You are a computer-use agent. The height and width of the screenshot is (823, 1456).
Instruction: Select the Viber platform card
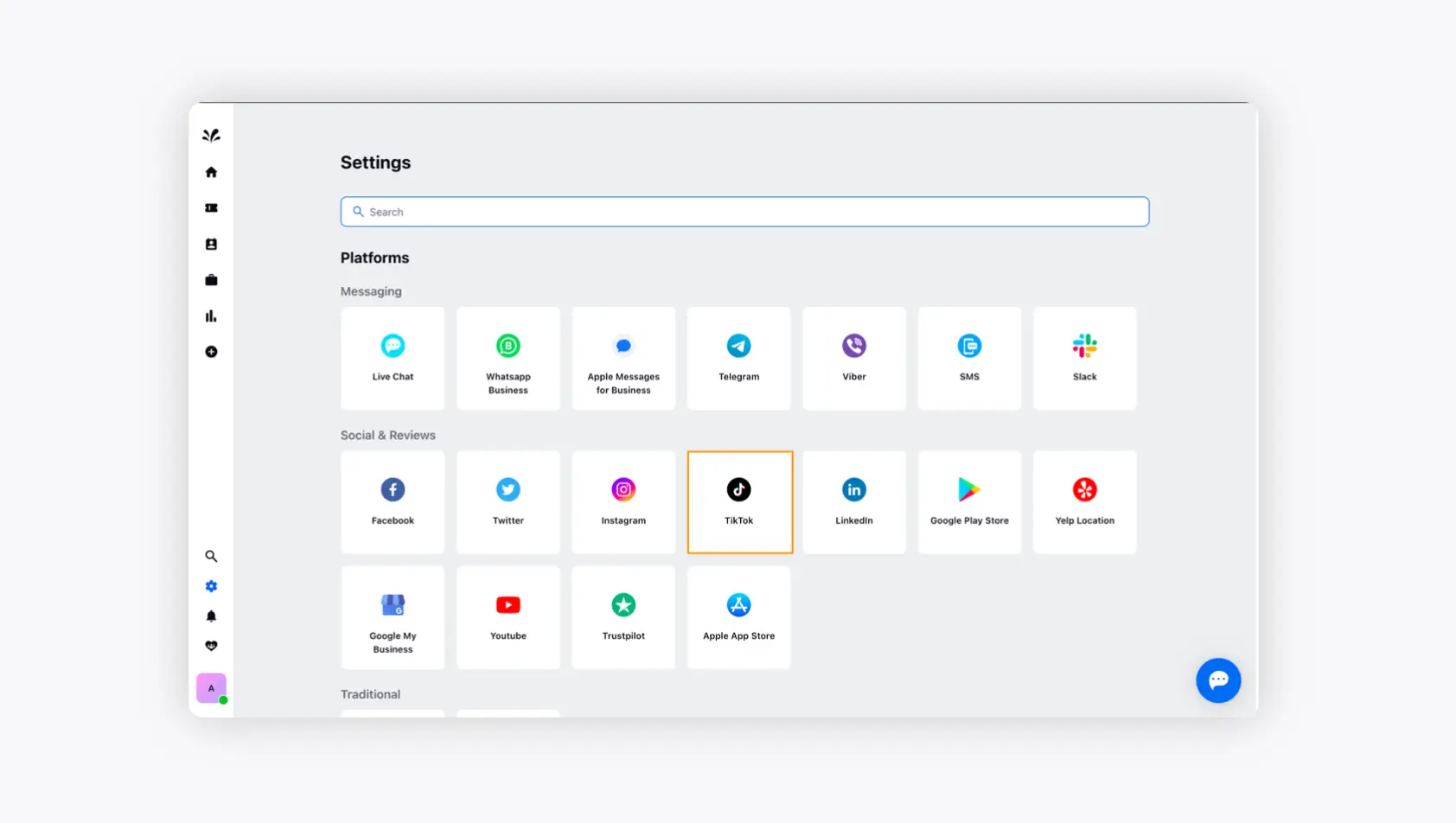[854, 358]
